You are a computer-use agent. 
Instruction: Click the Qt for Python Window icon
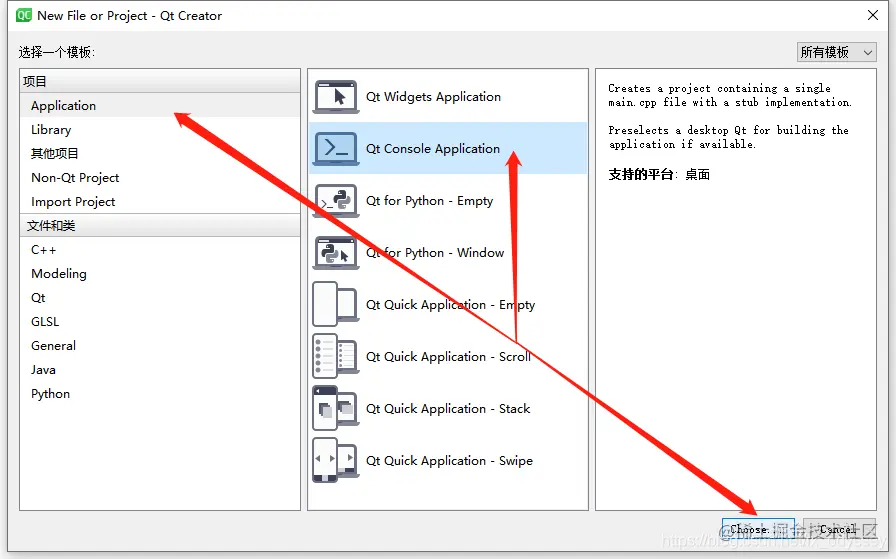(x=335, y=253)
